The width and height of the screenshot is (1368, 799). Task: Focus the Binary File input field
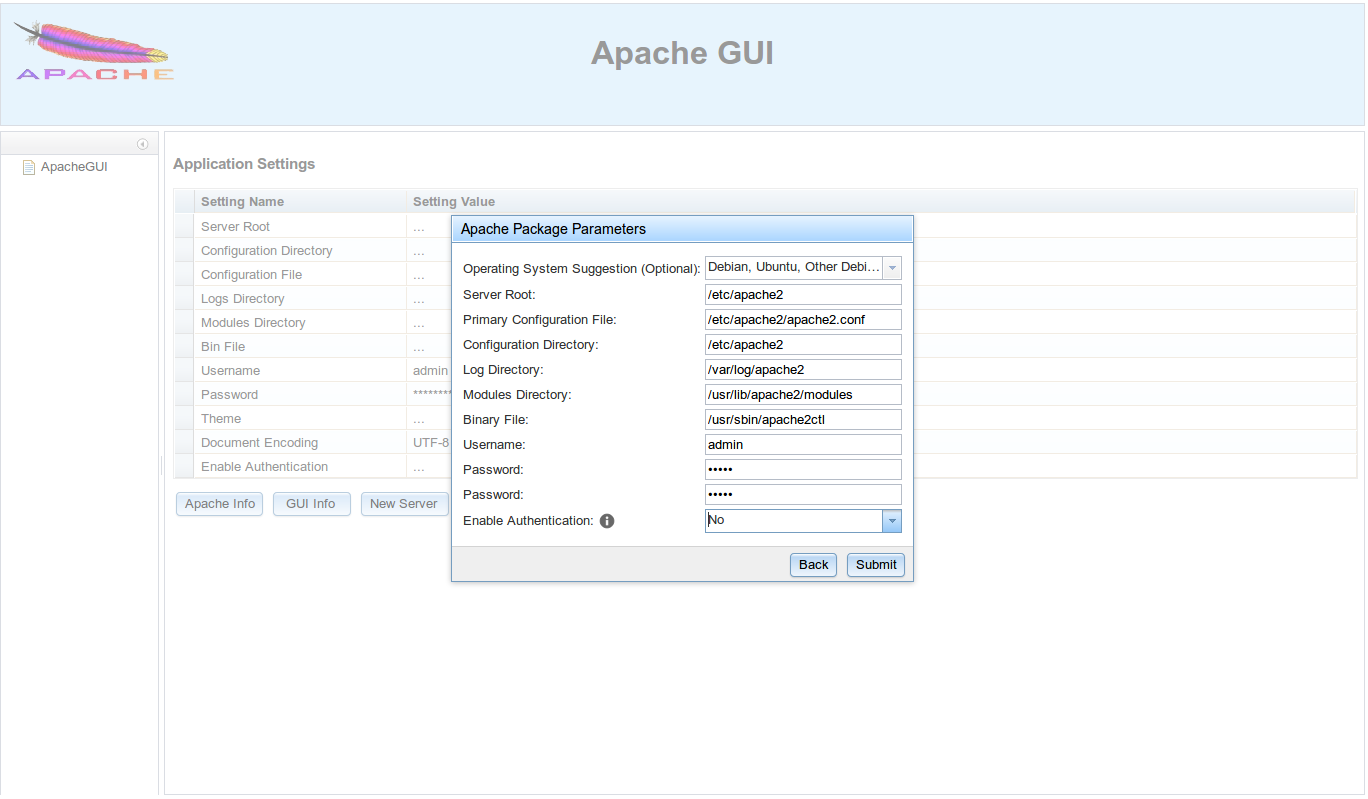point(803,419)
